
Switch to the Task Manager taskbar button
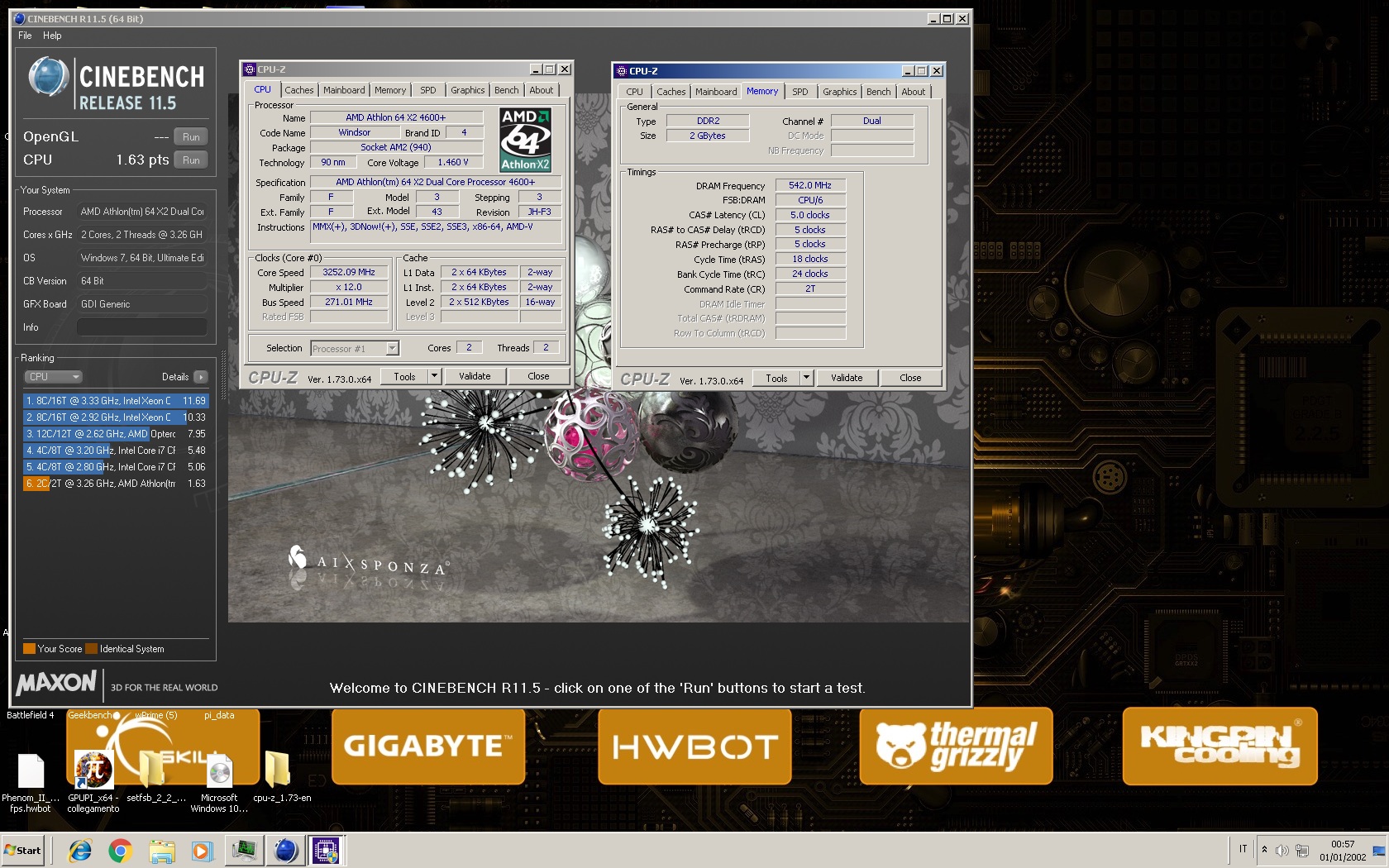pos(245,850)
